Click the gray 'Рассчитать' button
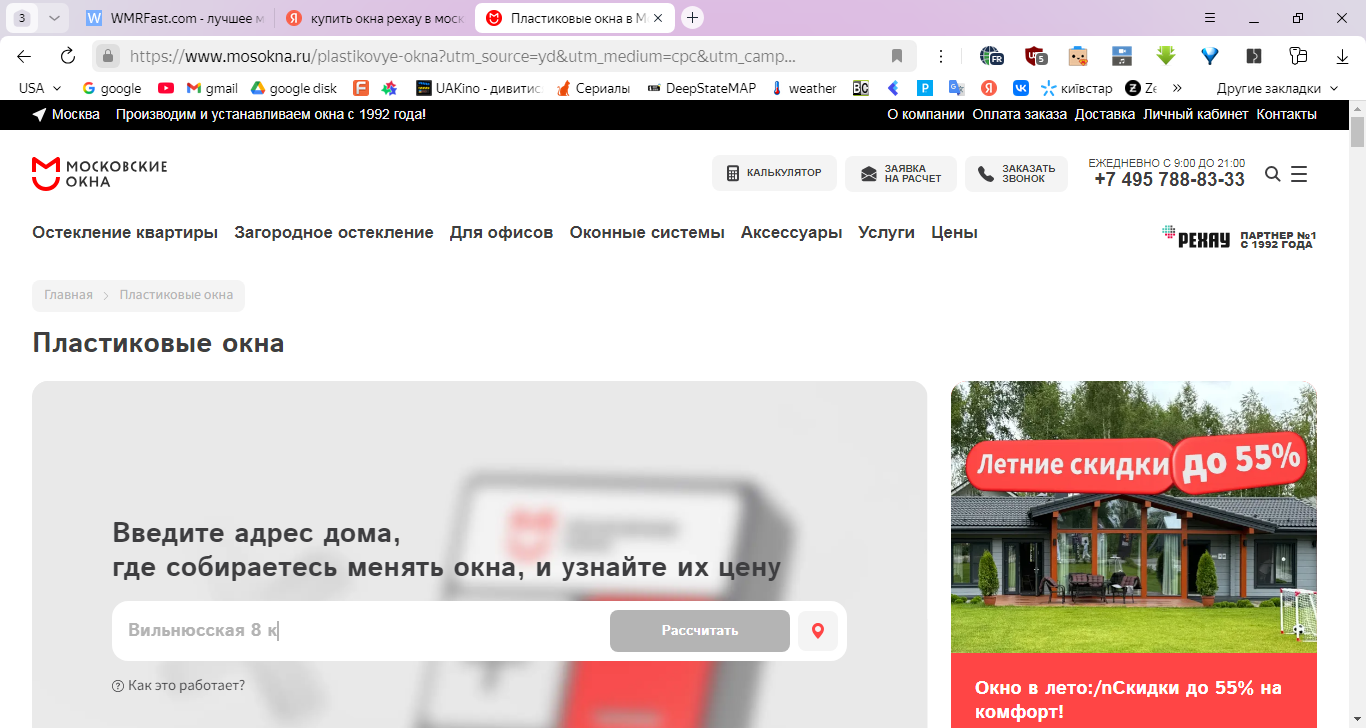The image size is (1366, 728). [x=700, y=631]
